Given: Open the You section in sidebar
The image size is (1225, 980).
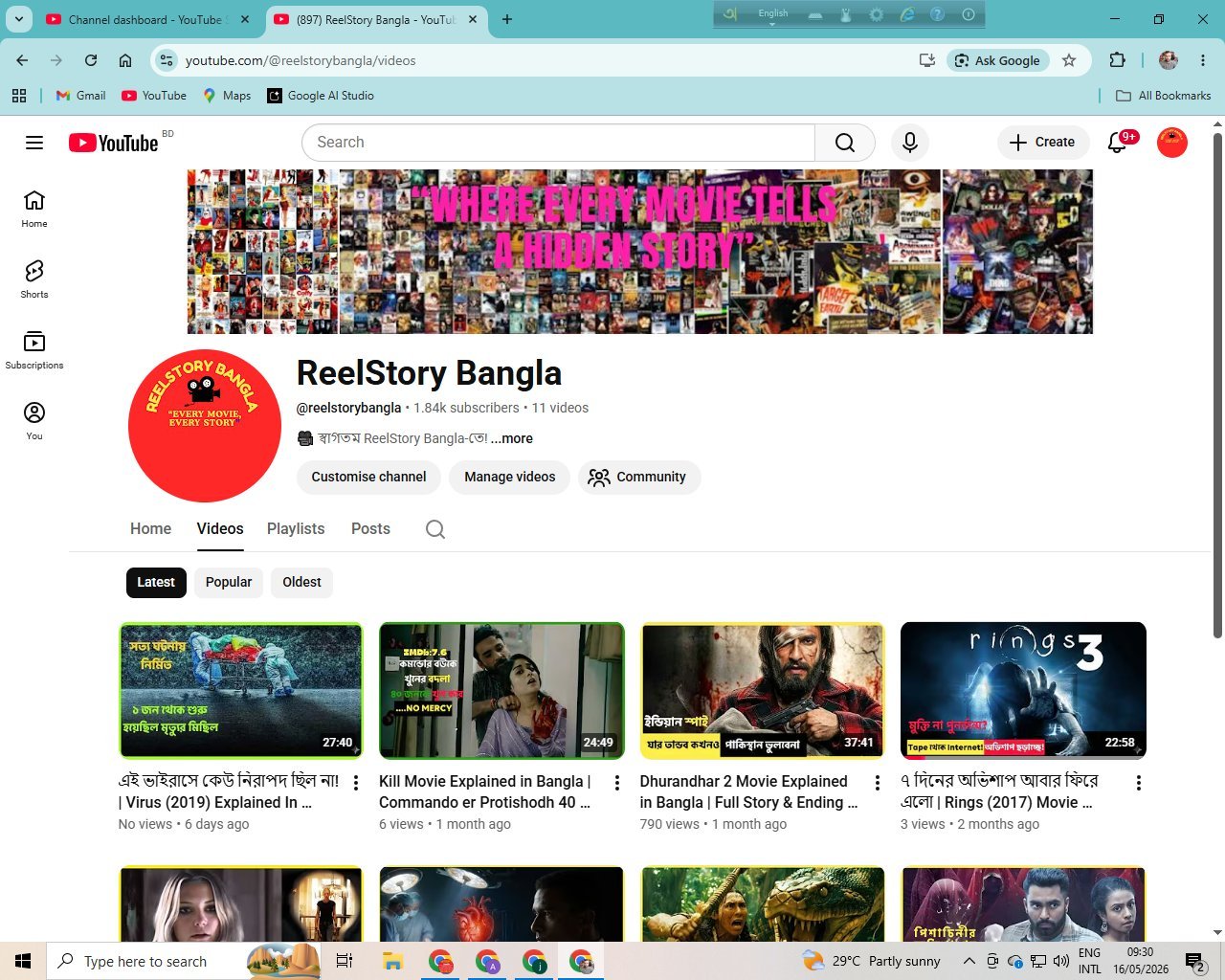Looking at the screenshot, I should tap(34, 421).
